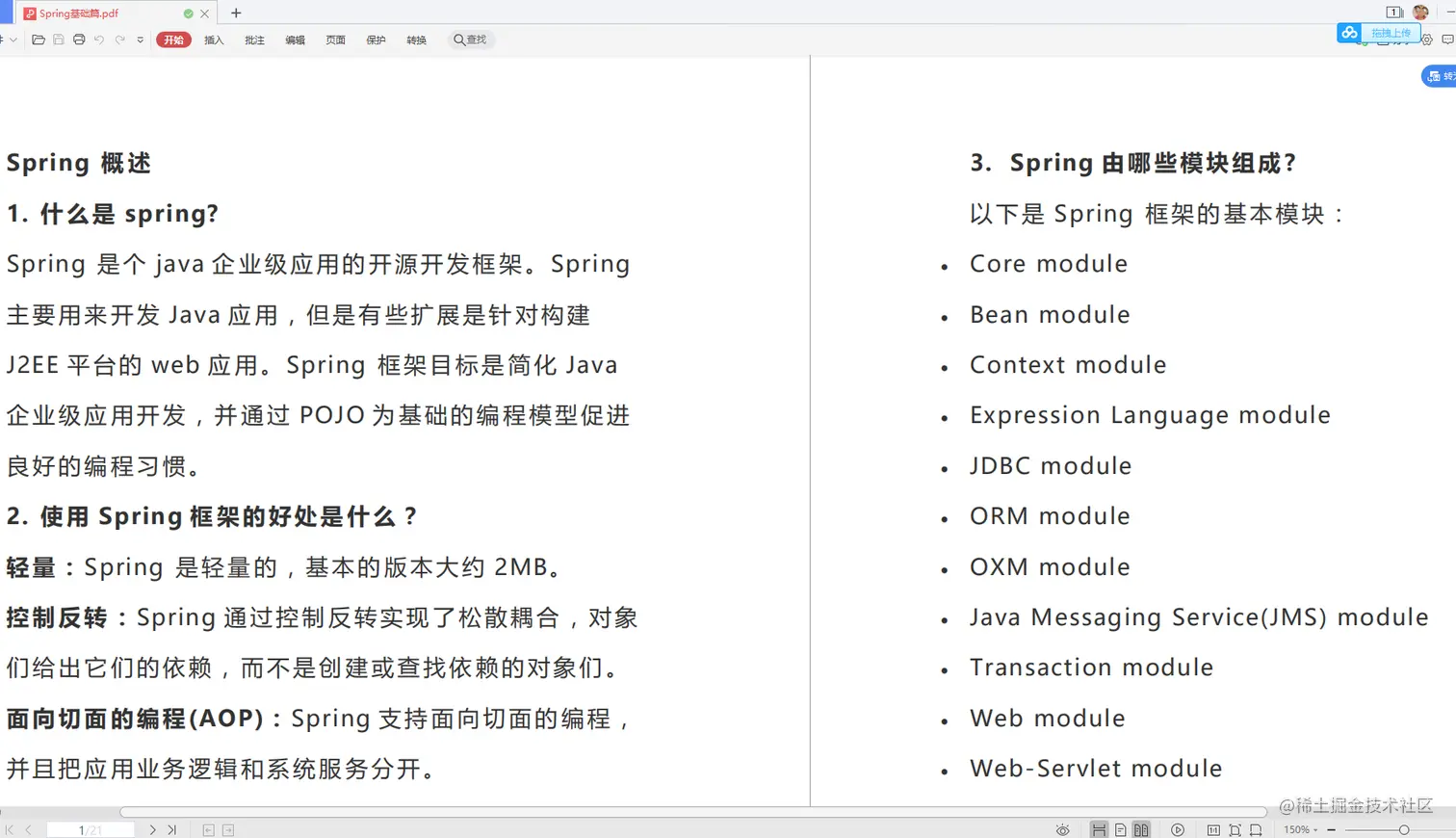Click the blue 转 convert floating button
This screenshot has height=838, width=1456.
[1440, 76]
